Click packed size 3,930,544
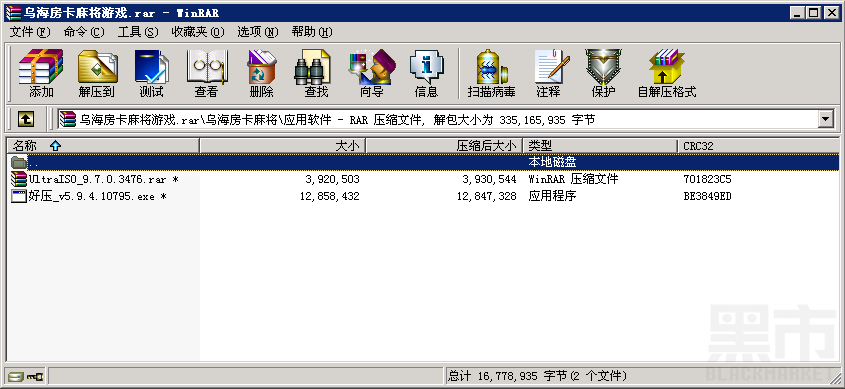 [x=489, y=179]
